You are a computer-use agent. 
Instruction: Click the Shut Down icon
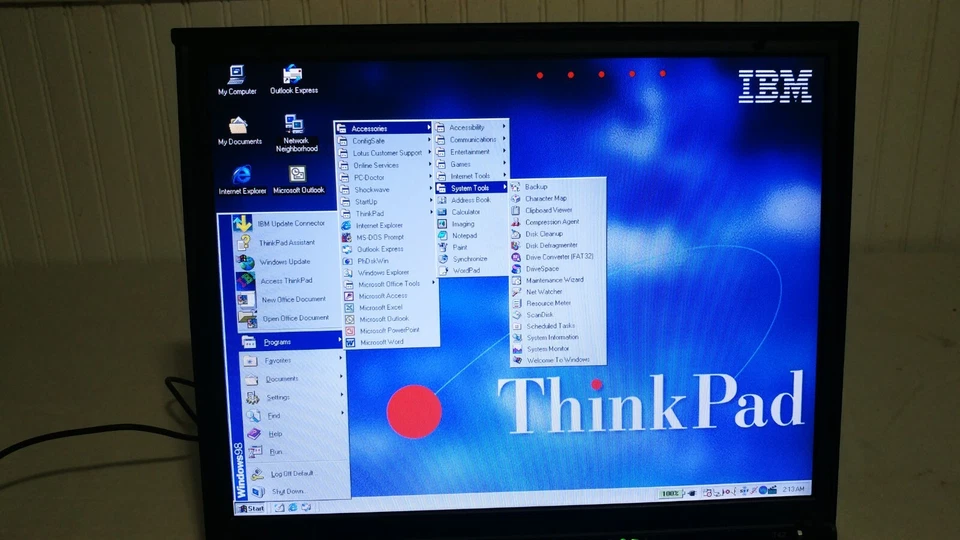click(x=258, y=491)
